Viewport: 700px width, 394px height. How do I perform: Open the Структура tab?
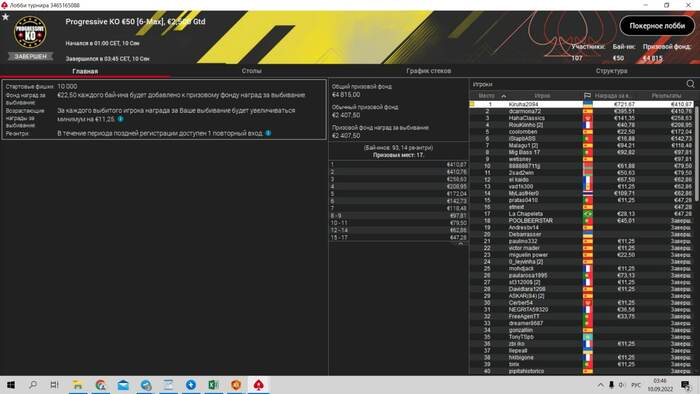click(x=611, y=71)
